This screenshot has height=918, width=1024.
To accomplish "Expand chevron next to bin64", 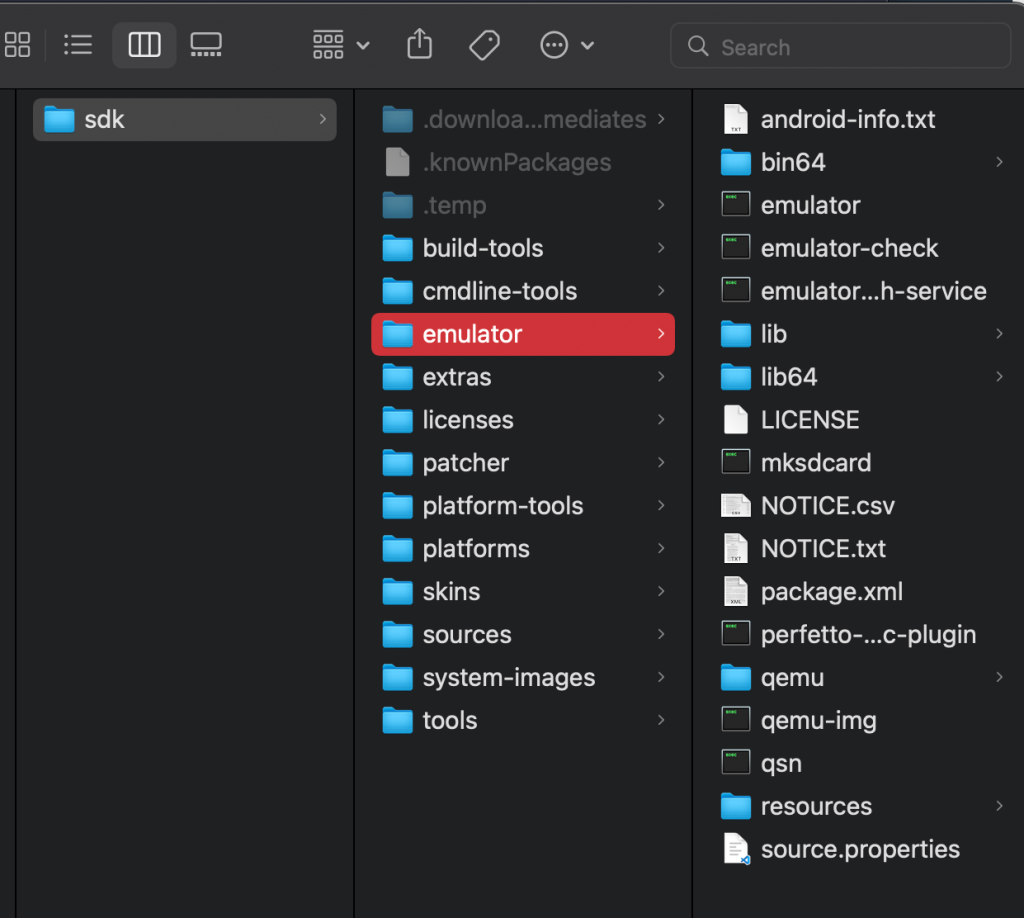I will click(x=999, y=162).
